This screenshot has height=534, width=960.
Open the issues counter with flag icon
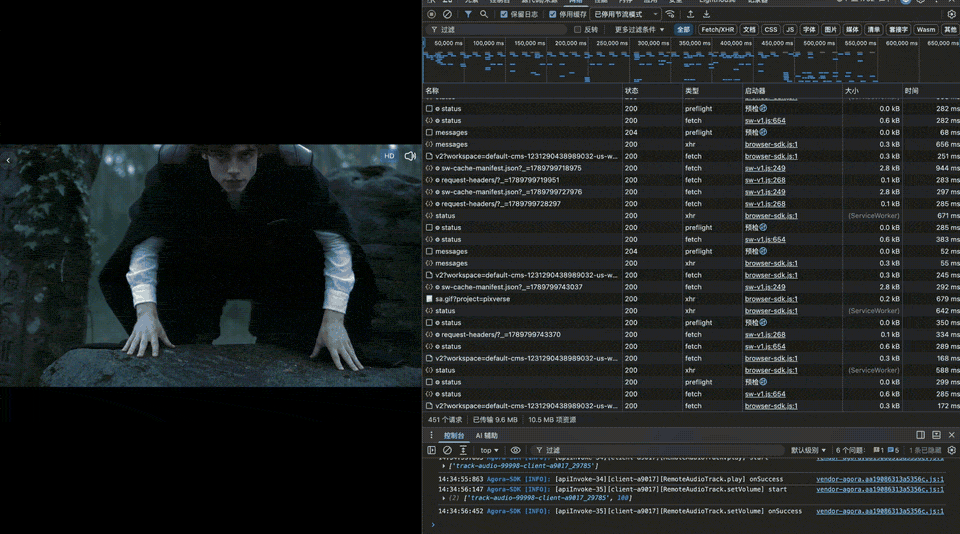click(x=879, y=450)
